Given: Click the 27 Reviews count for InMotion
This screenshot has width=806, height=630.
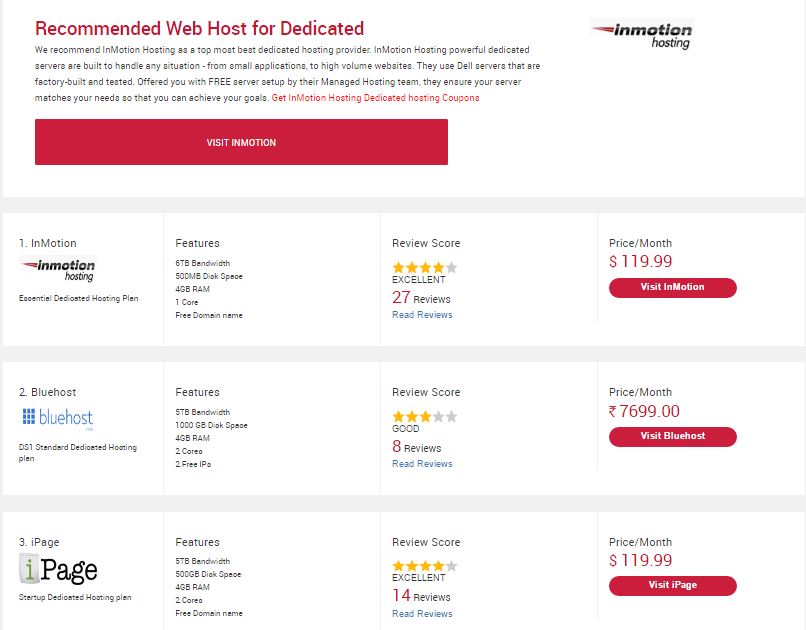Looking at the screenshot, I should tap(421, 298).
